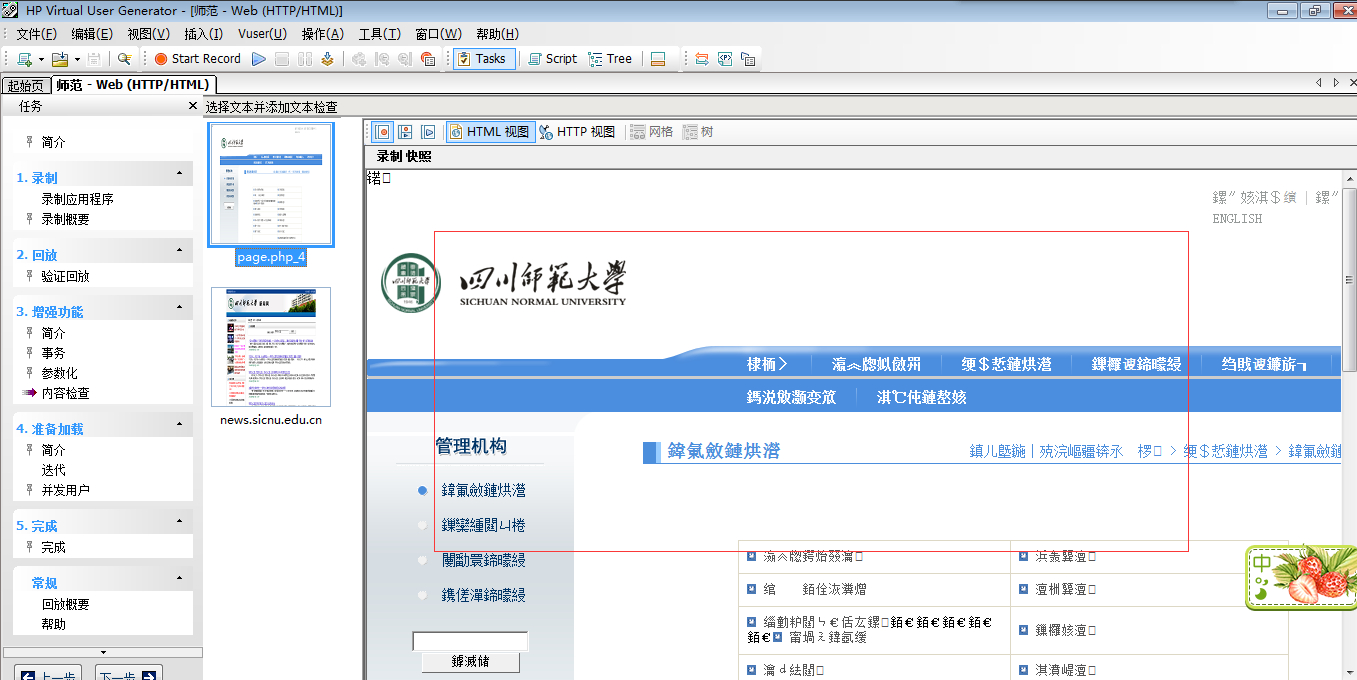Toggle the output window icon
The width and height of the screenshot is (1357, 680).
click(658, 59)
